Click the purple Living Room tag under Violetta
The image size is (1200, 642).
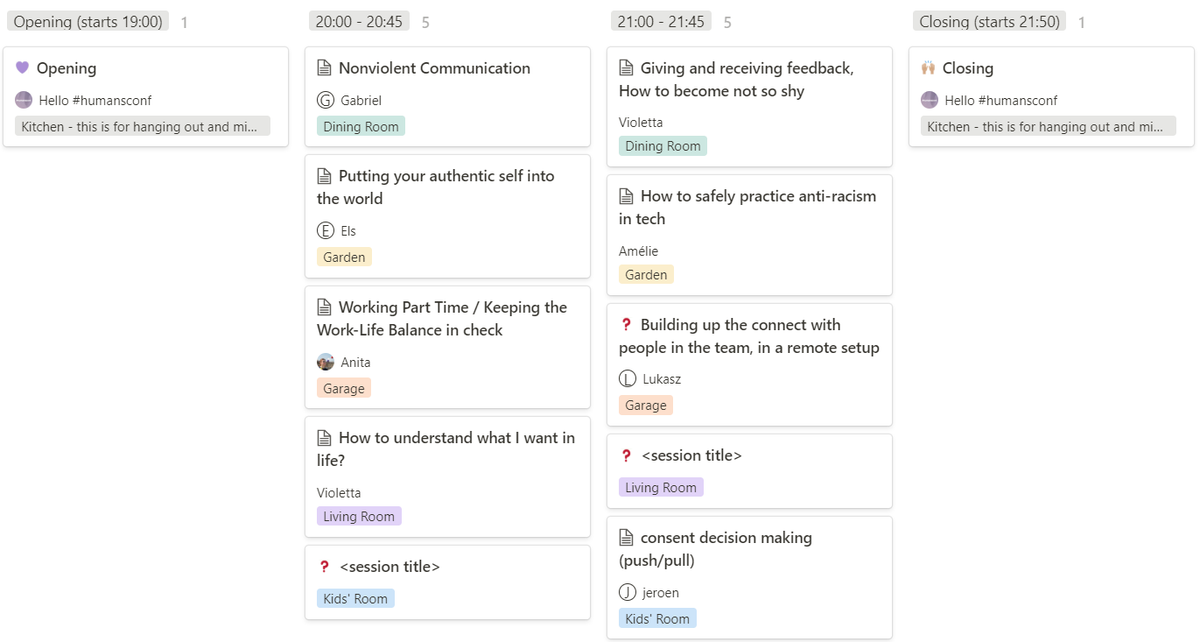click(x=359, y=517)
